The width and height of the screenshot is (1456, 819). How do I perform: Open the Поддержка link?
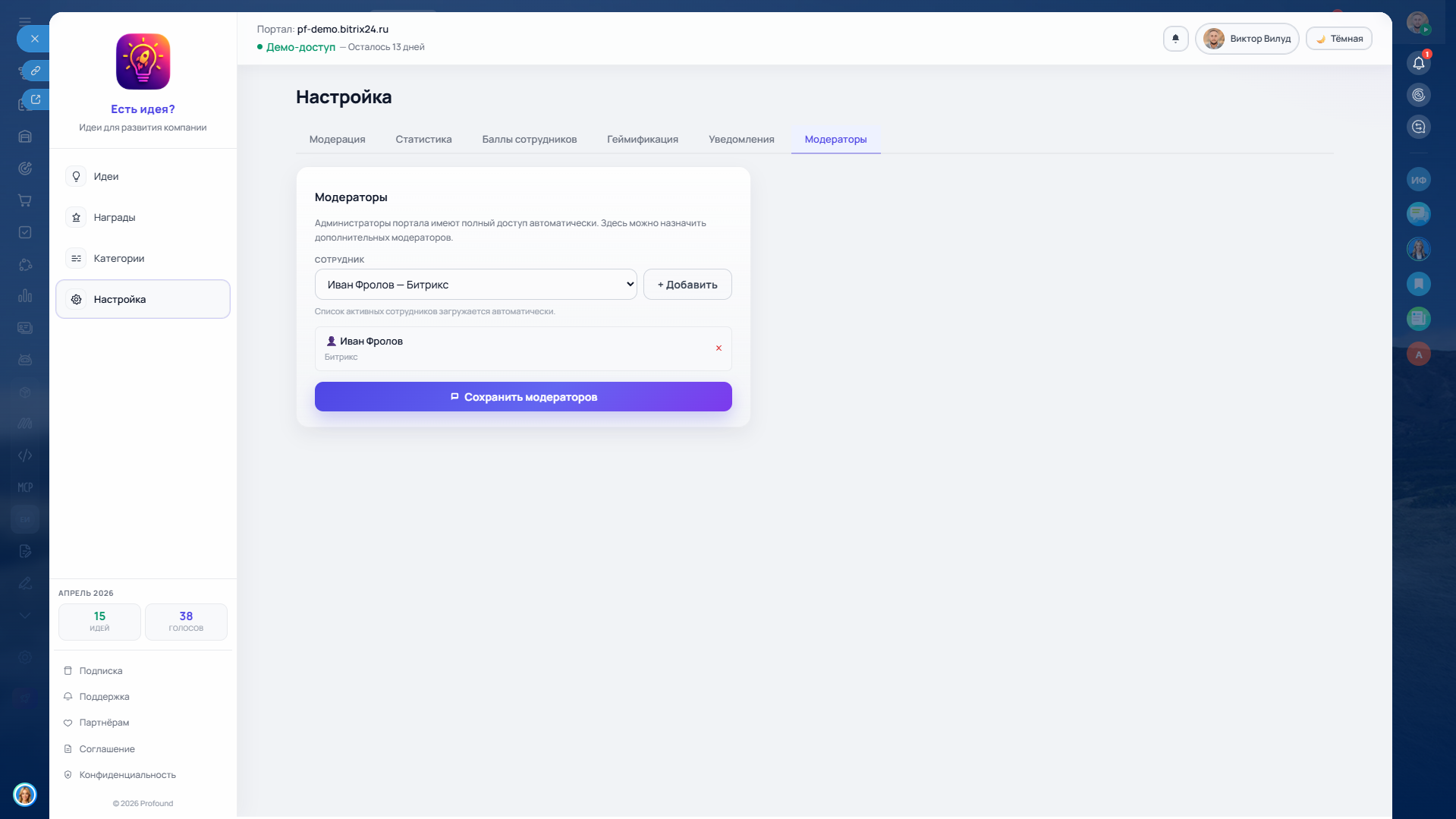104,697
